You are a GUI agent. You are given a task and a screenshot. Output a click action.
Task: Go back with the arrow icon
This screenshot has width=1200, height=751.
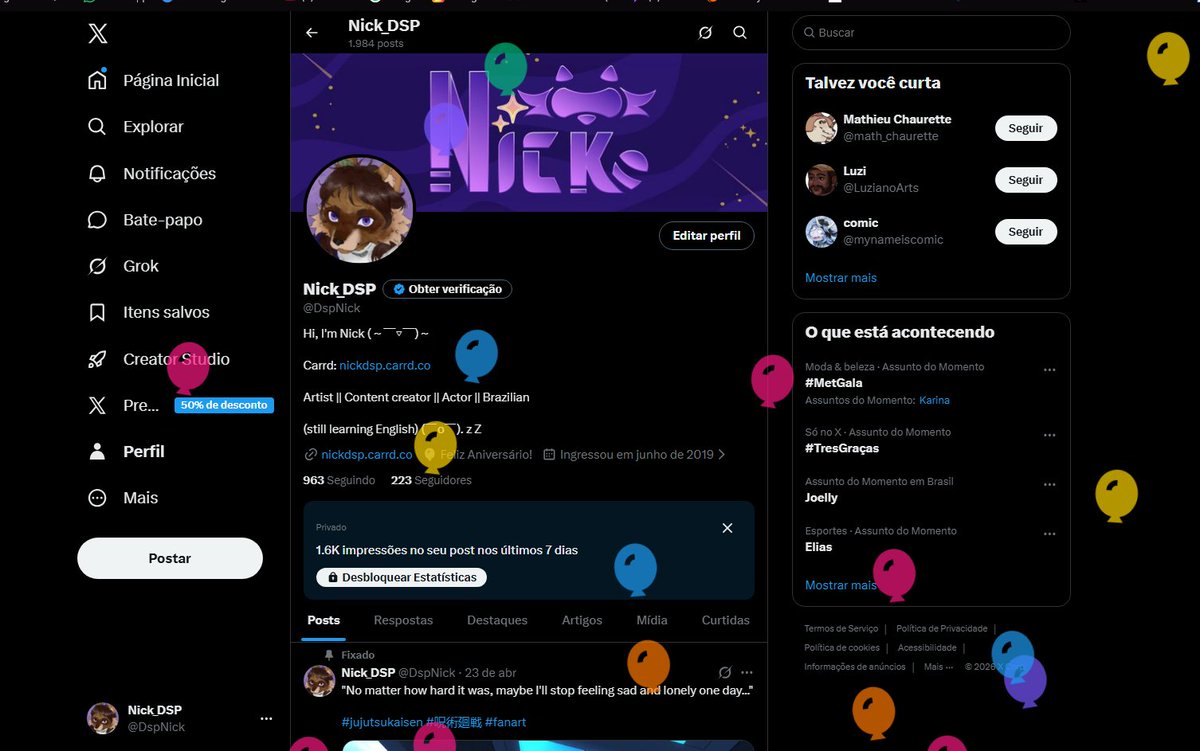(x=312, y=33)
